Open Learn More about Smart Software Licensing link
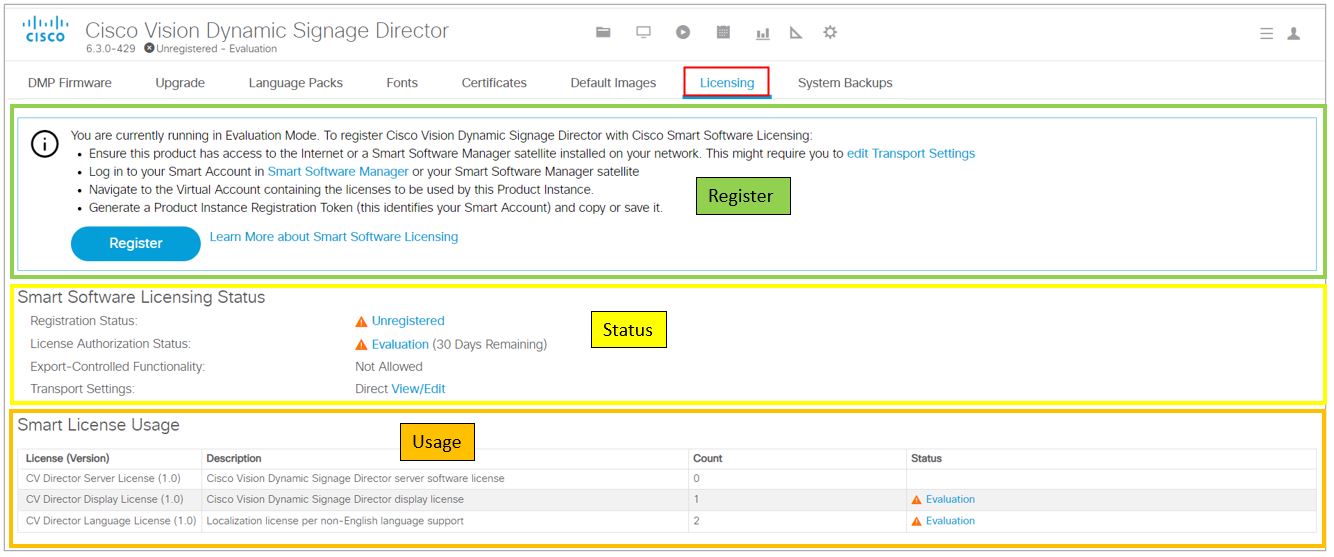This screenshot has height=557, width=1334. tap(334, 237)
